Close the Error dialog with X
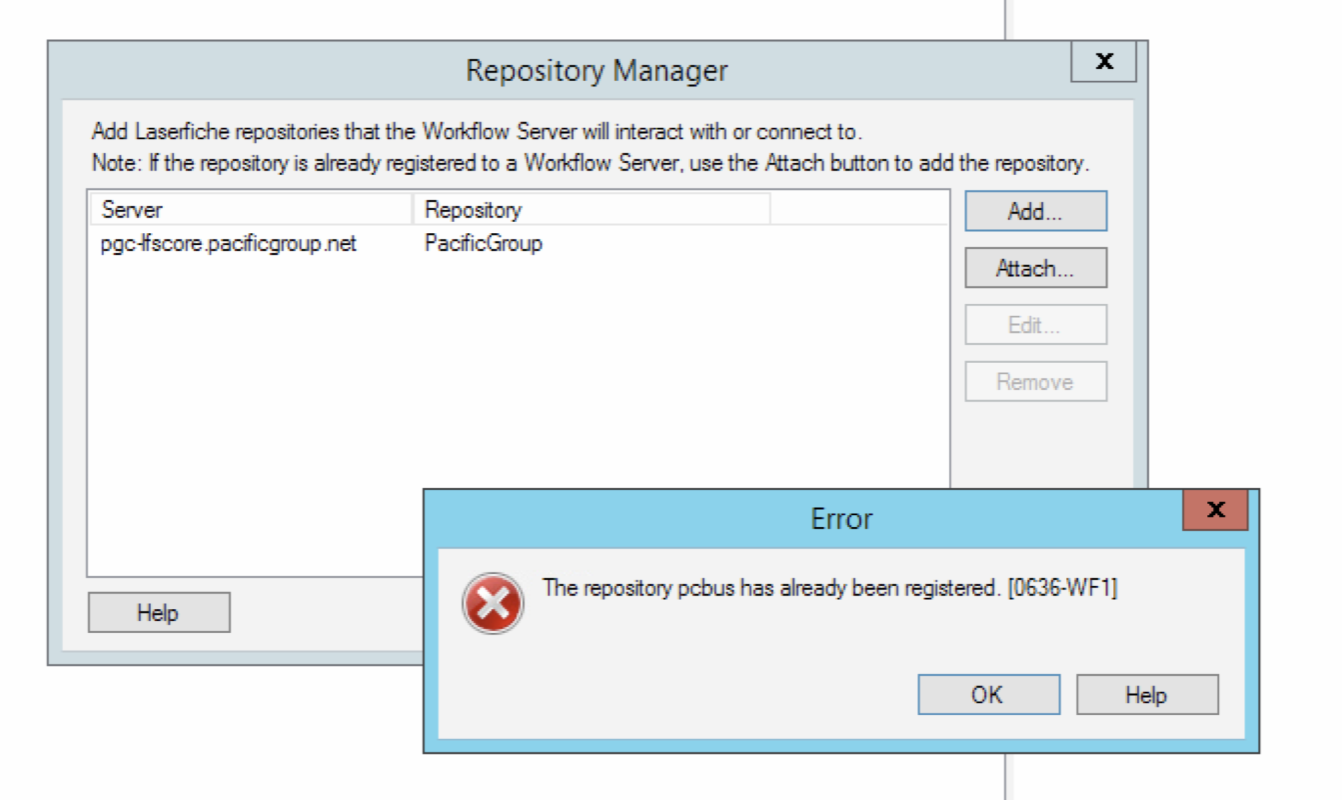This screenshot has height=800, width=1342. (1215, 510)
